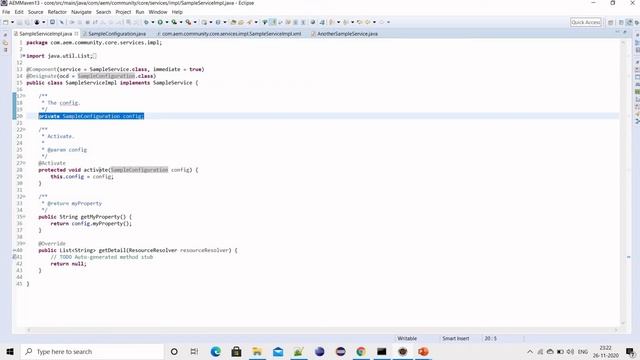This screenshot has height=360, width=640.
Task: Click the green Run toolbar icon
Action: 160,22
